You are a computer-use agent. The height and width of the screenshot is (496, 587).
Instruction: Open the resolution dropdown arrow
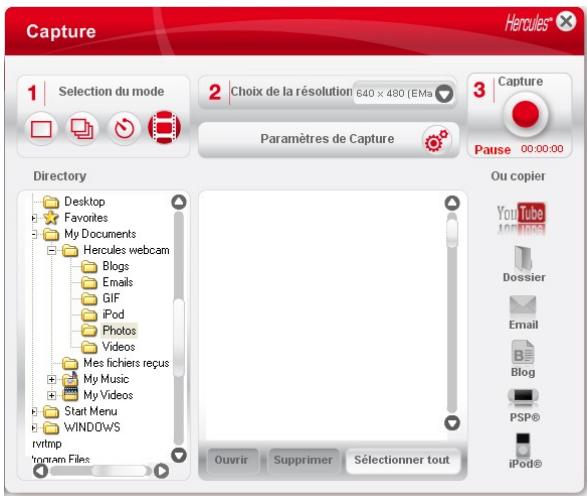[444, 94]
